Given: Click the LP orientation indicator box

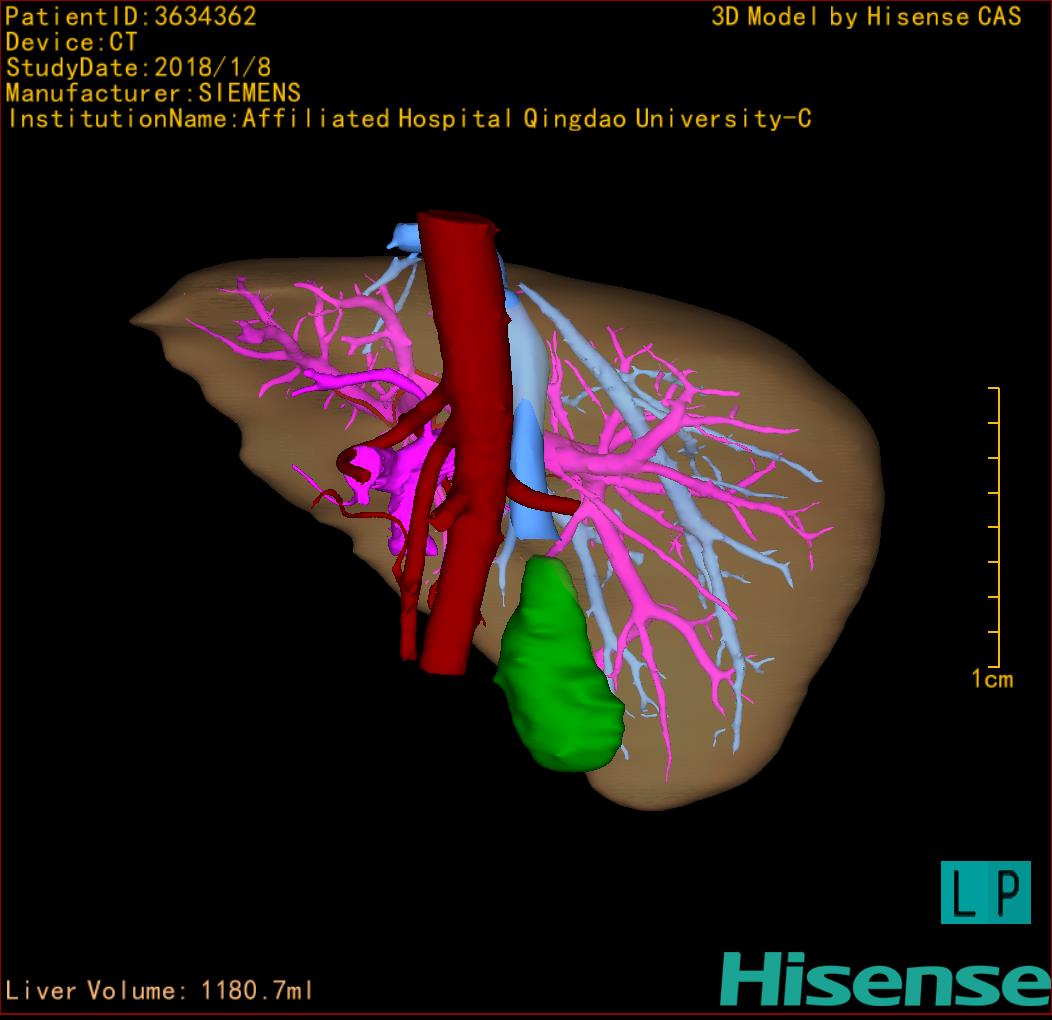Looking at the screenshot, I should (985, 892).
